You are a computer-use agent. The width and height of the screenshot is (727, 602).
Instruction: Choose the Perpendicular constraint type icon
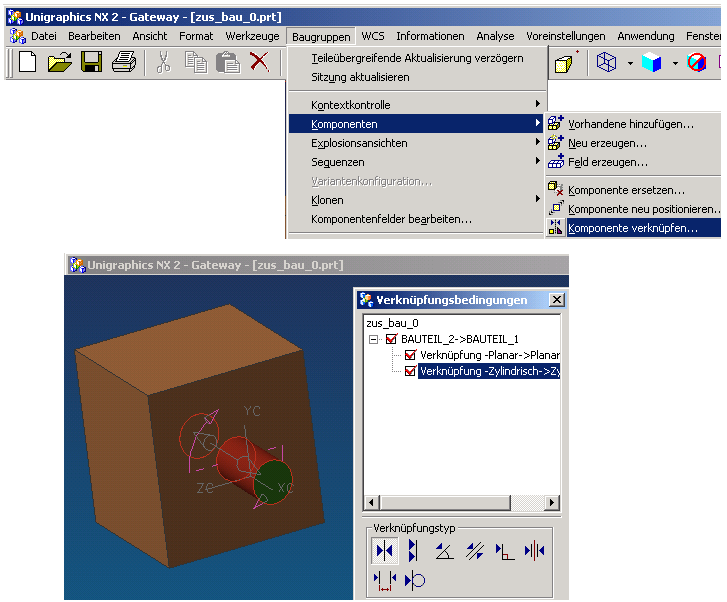[x=504, y=551]
